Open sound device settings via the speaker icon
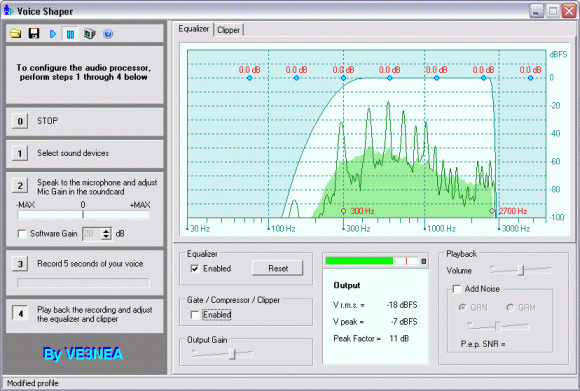Screen dimensions: 580x391 (89, 34)
